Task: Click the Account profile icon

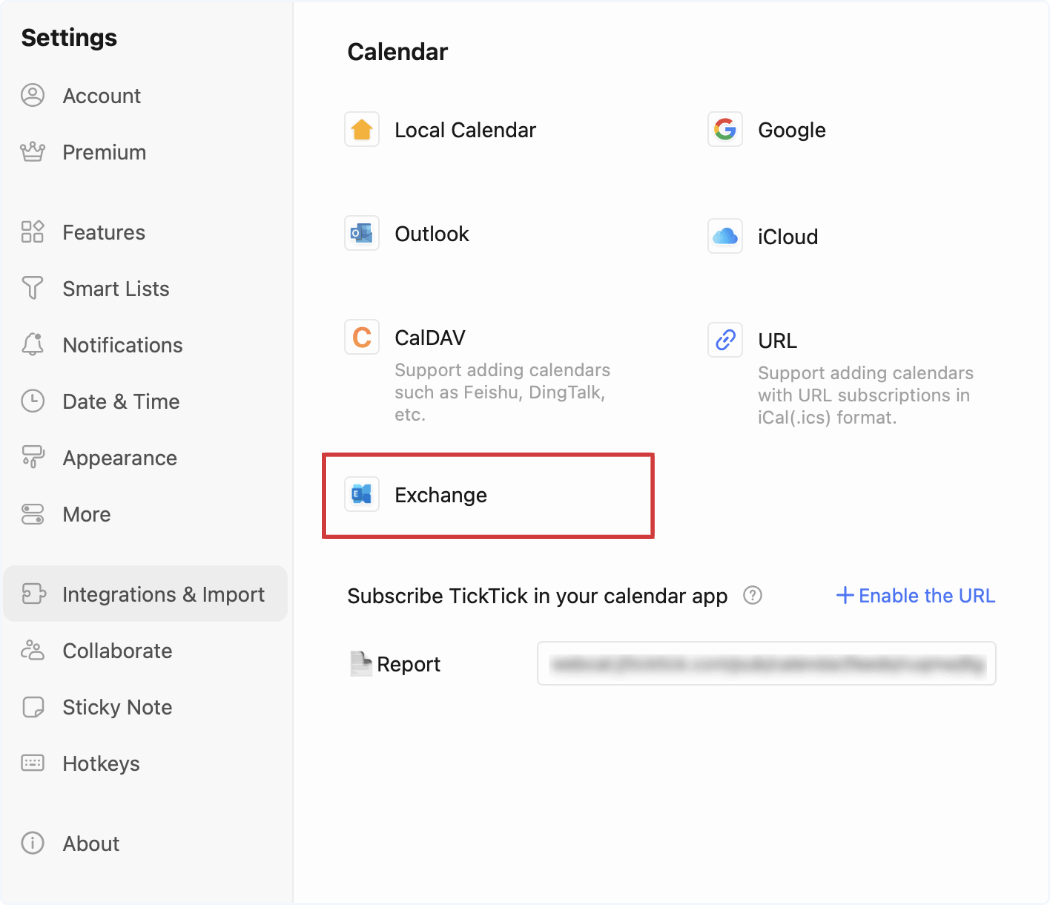Action: 33,95
